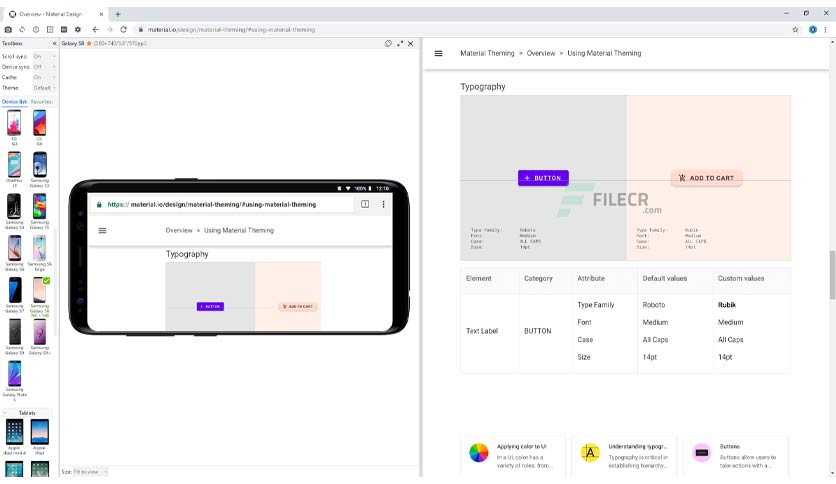Click the Applying color to UI color wheel icon
Viewport: 836px width, 484px height.
click(479, 453)
